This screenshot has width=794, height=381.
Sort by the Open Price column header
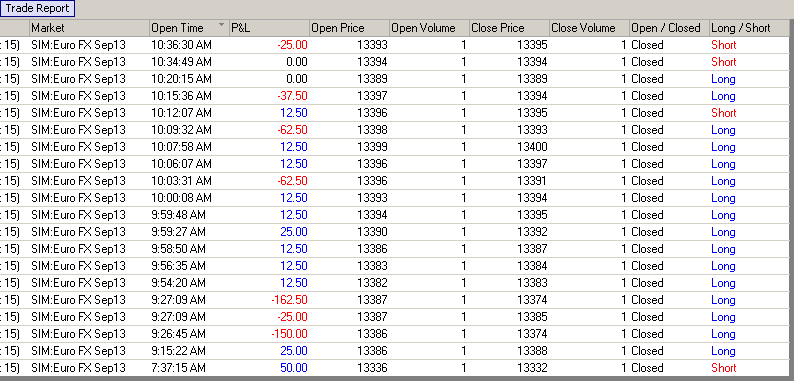[349, 28]
